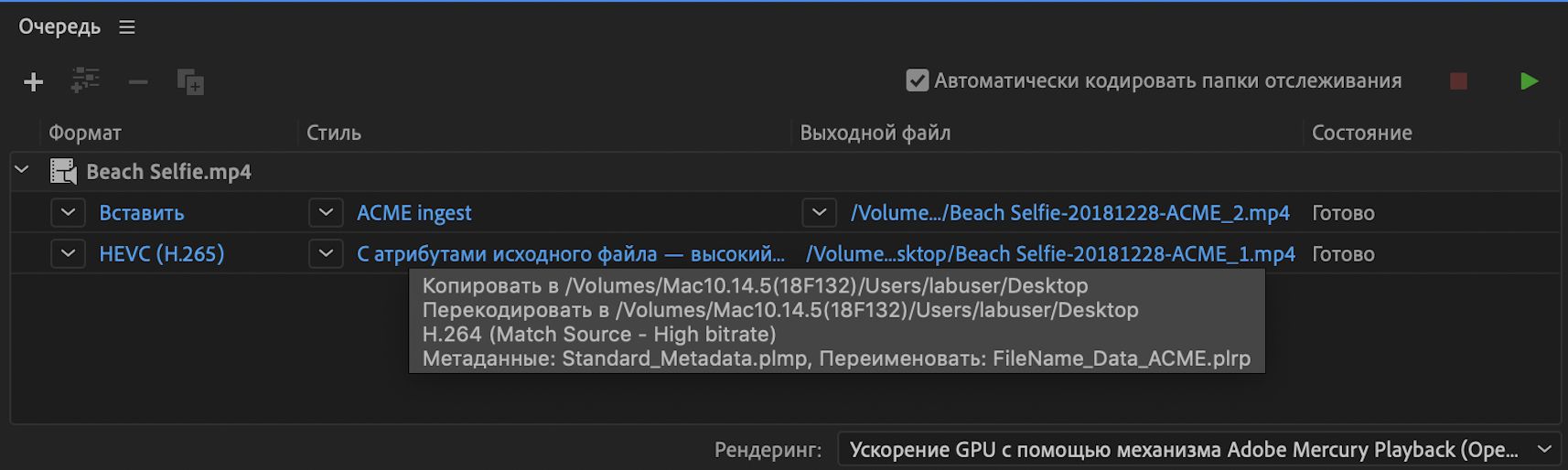Click the Add Source plus icon
Image resolution: width=1568 pixels, height=470 pixels.
coord(34,82)
